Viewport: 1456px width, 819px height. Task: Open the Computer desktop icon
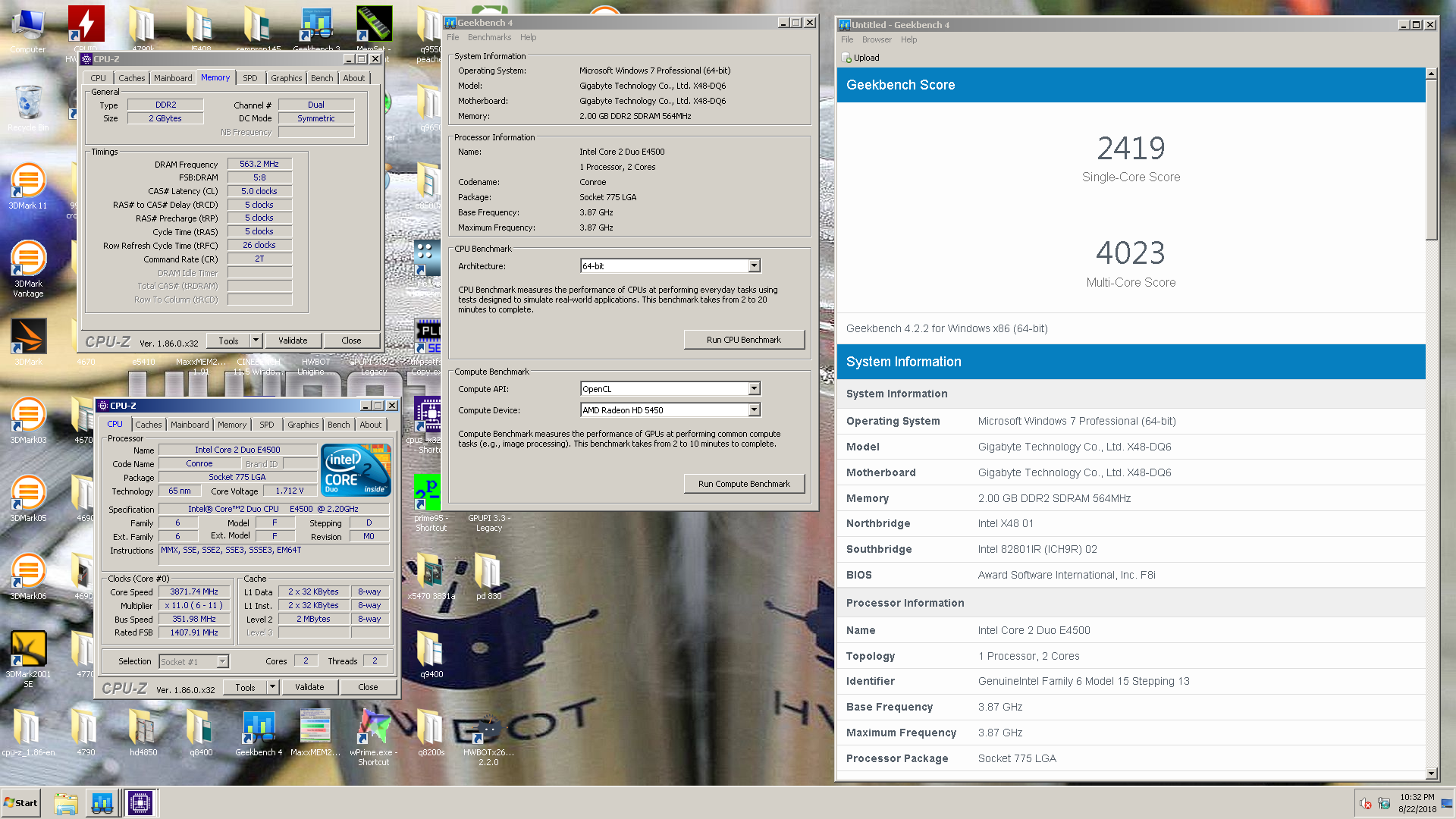27,30
